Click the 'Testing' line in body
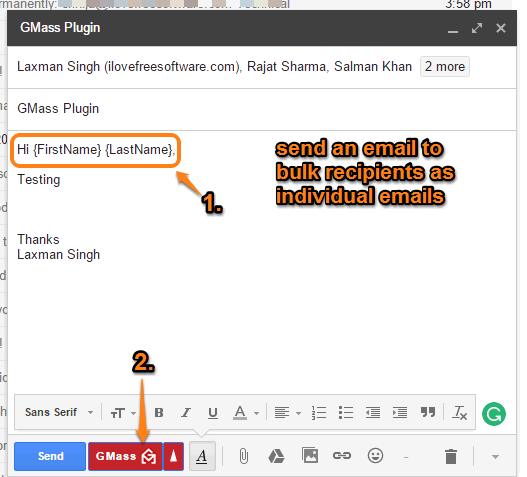This screenshot has width=527, height=477. pyautogui.click(x=39, y=180)
